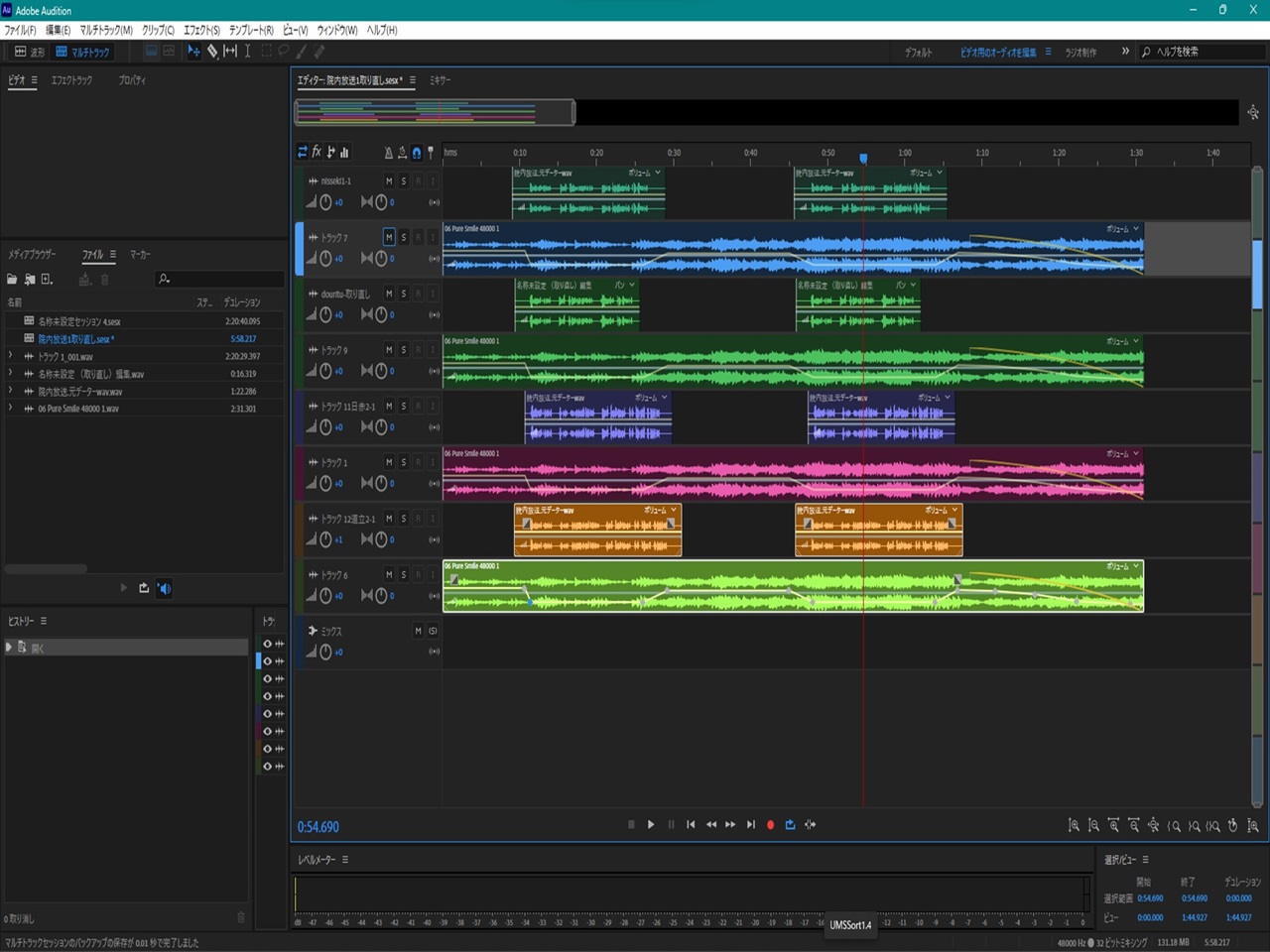The height and width of the screenshot is (952, 1270).
Task: Click the red Record button
Action: [770, 825]
